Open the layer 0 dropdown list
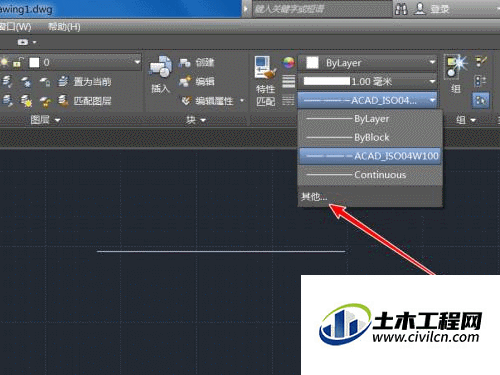This screenshot has width=500, height=375. (137, 62)
